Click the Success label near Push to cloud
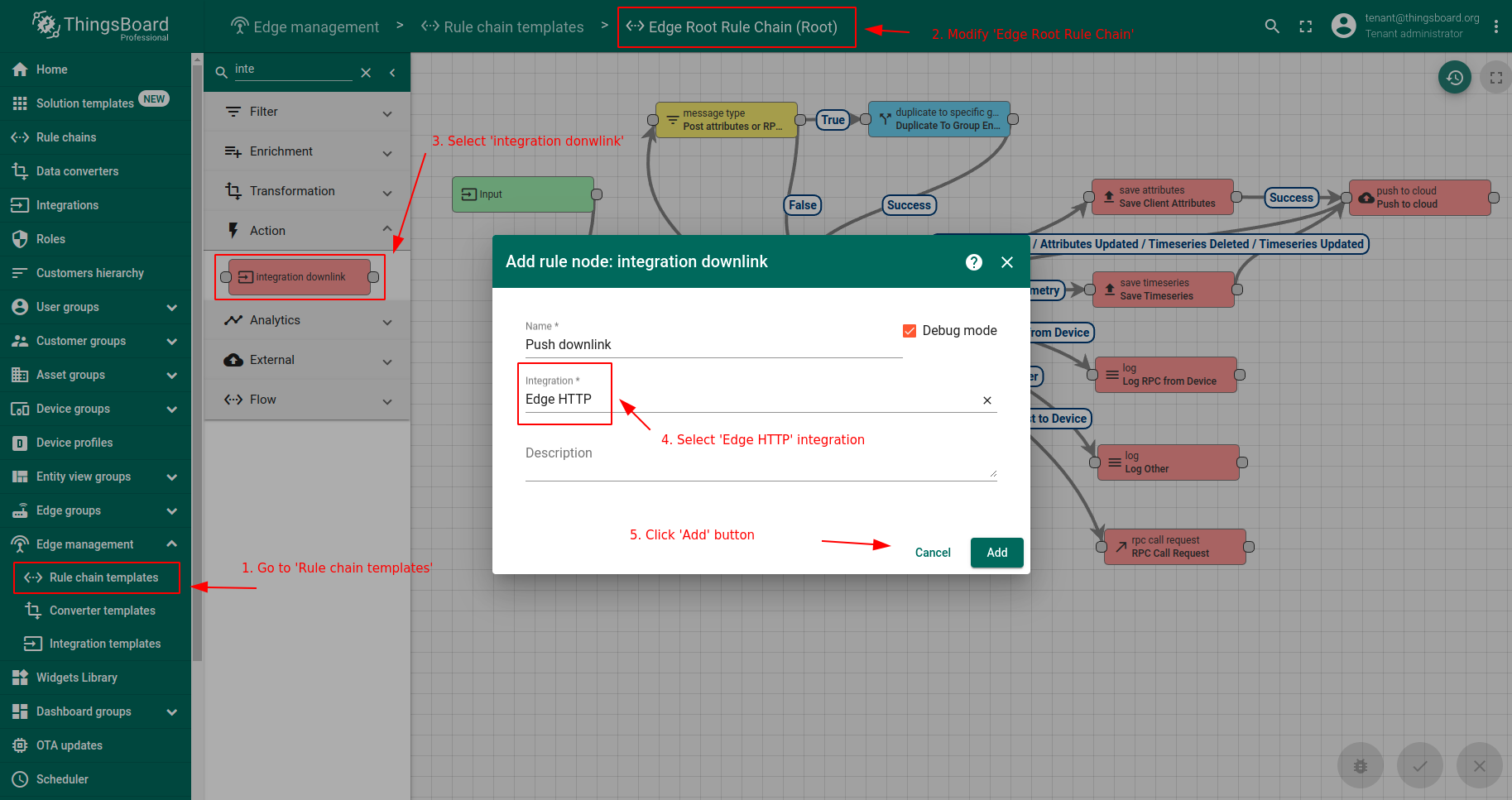Screen dimensions: 1512x800 coord(1291,198)
